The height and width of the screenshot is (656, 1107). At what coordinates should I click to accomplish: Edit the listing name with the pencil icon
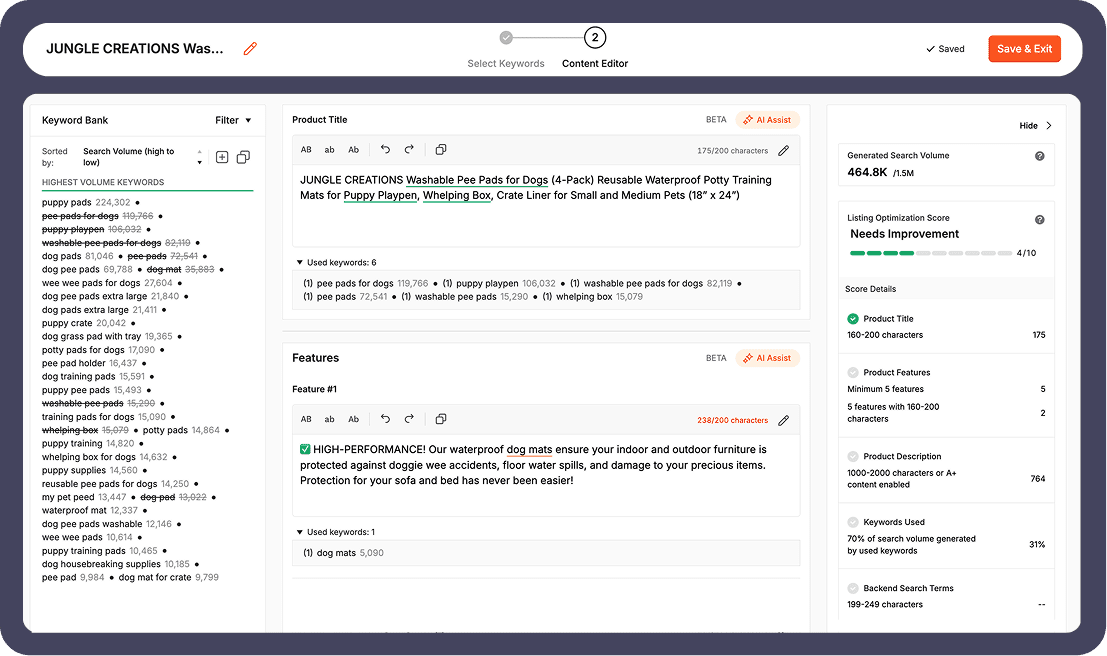250,49
